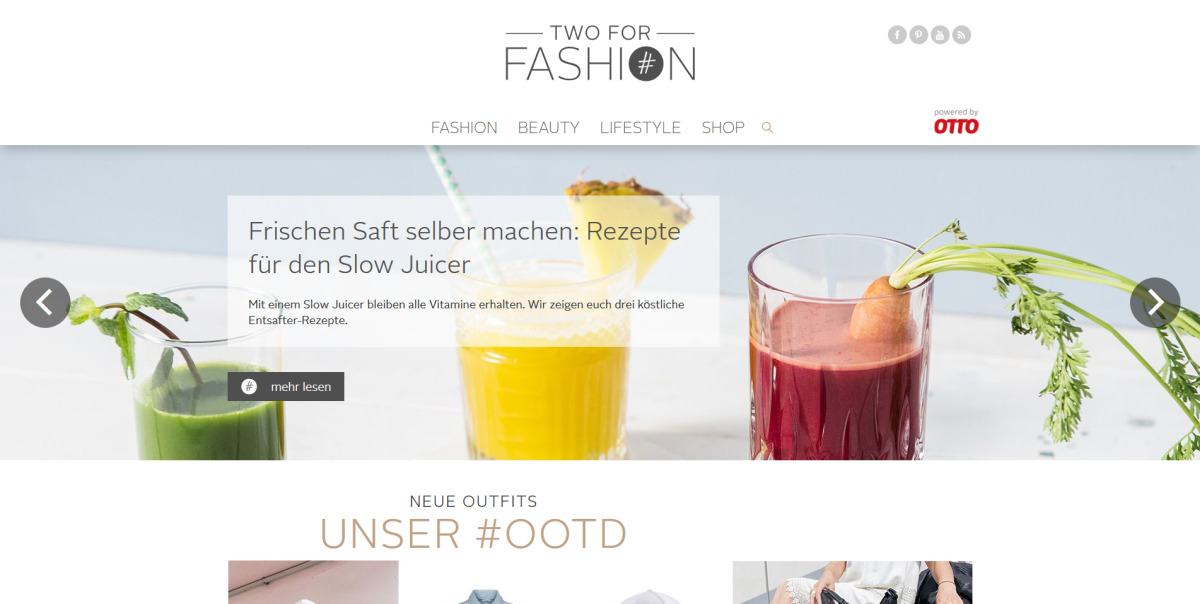Viewport: 1200px width, 604px height.
Task: Click the OTTO logo
Action: point(956,122)
